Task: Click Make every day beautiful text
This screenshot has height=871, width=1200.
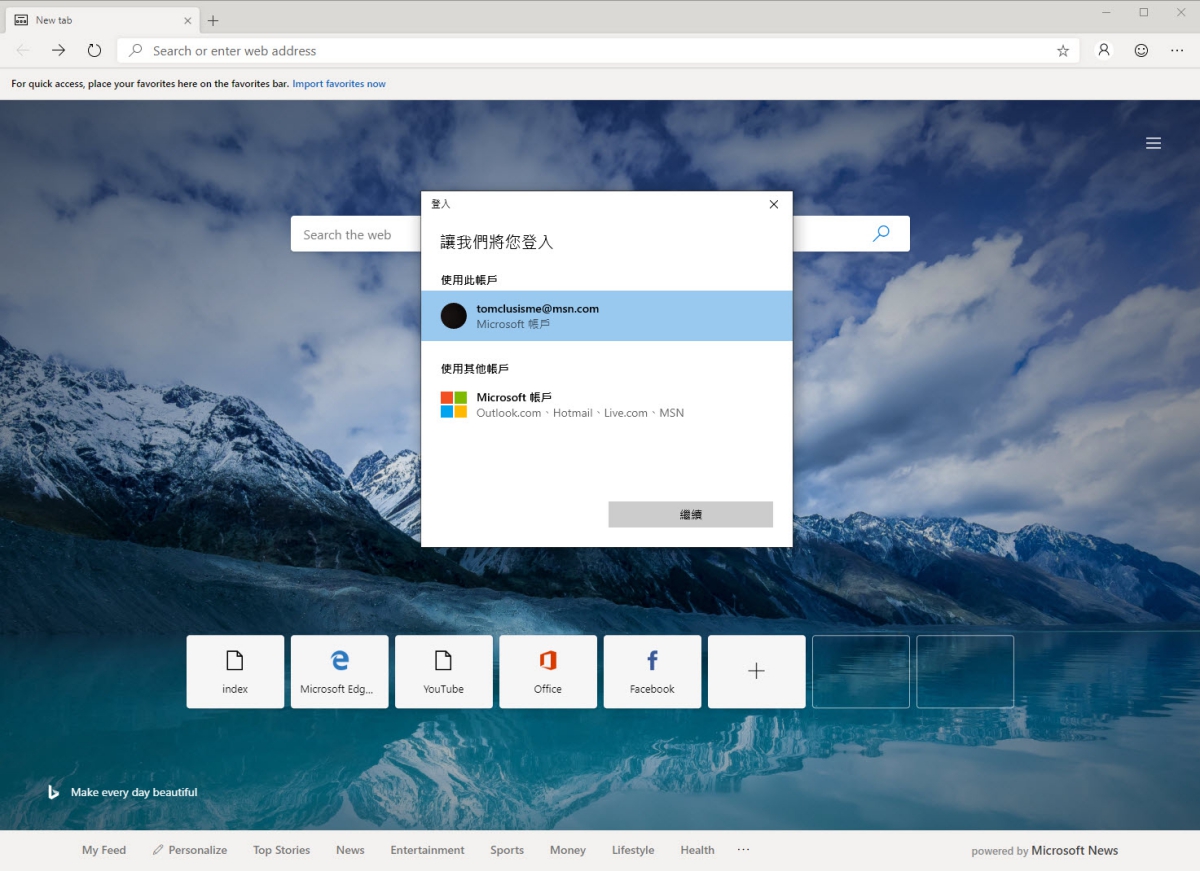Action: [134, 792]
